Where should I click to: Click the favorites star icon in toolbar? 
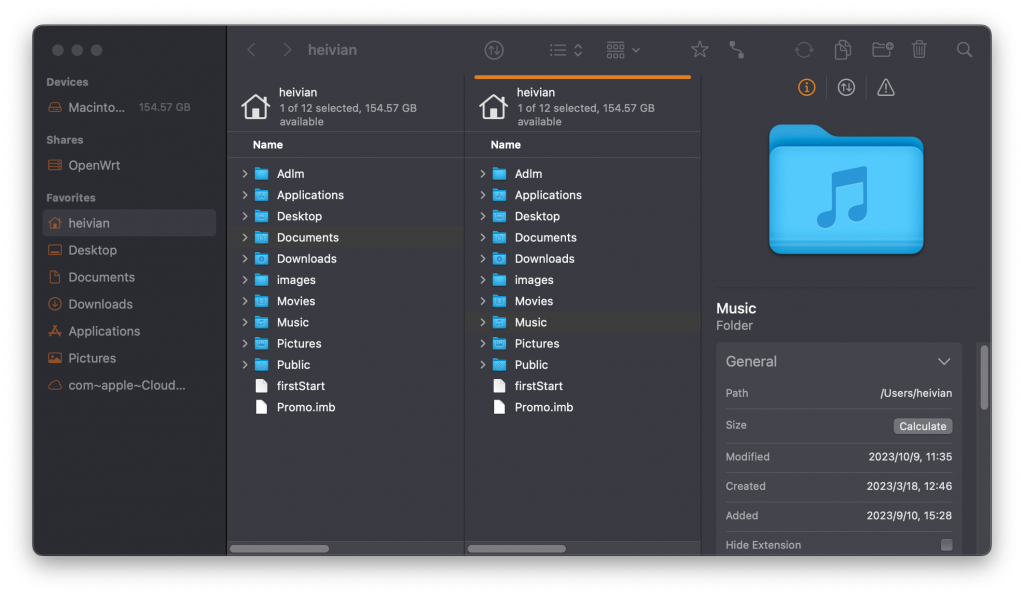(x=700, y=50)
